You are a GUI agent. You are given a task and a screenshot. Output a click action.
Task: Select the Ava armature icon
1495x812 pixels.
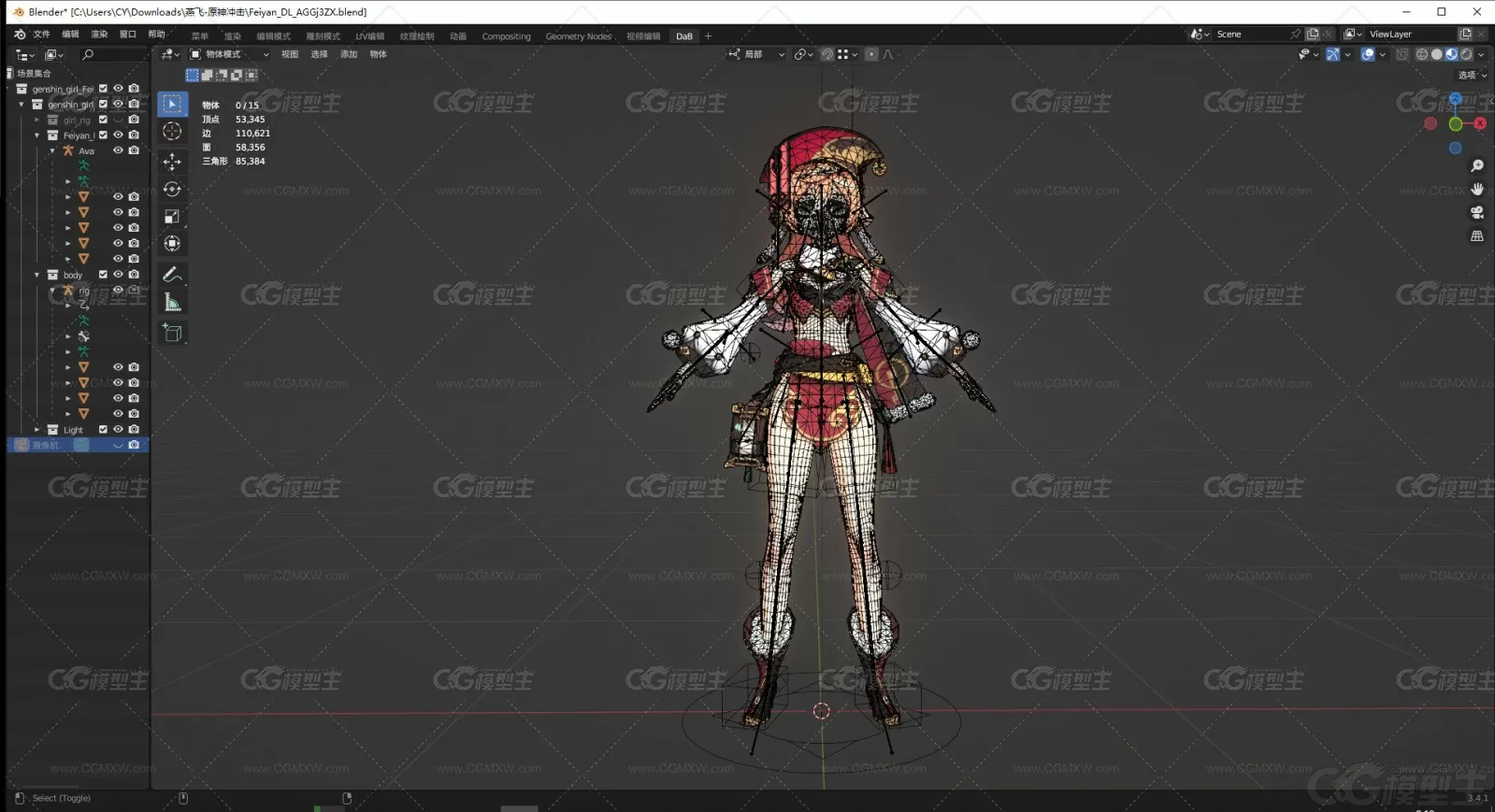coord(68,150)
